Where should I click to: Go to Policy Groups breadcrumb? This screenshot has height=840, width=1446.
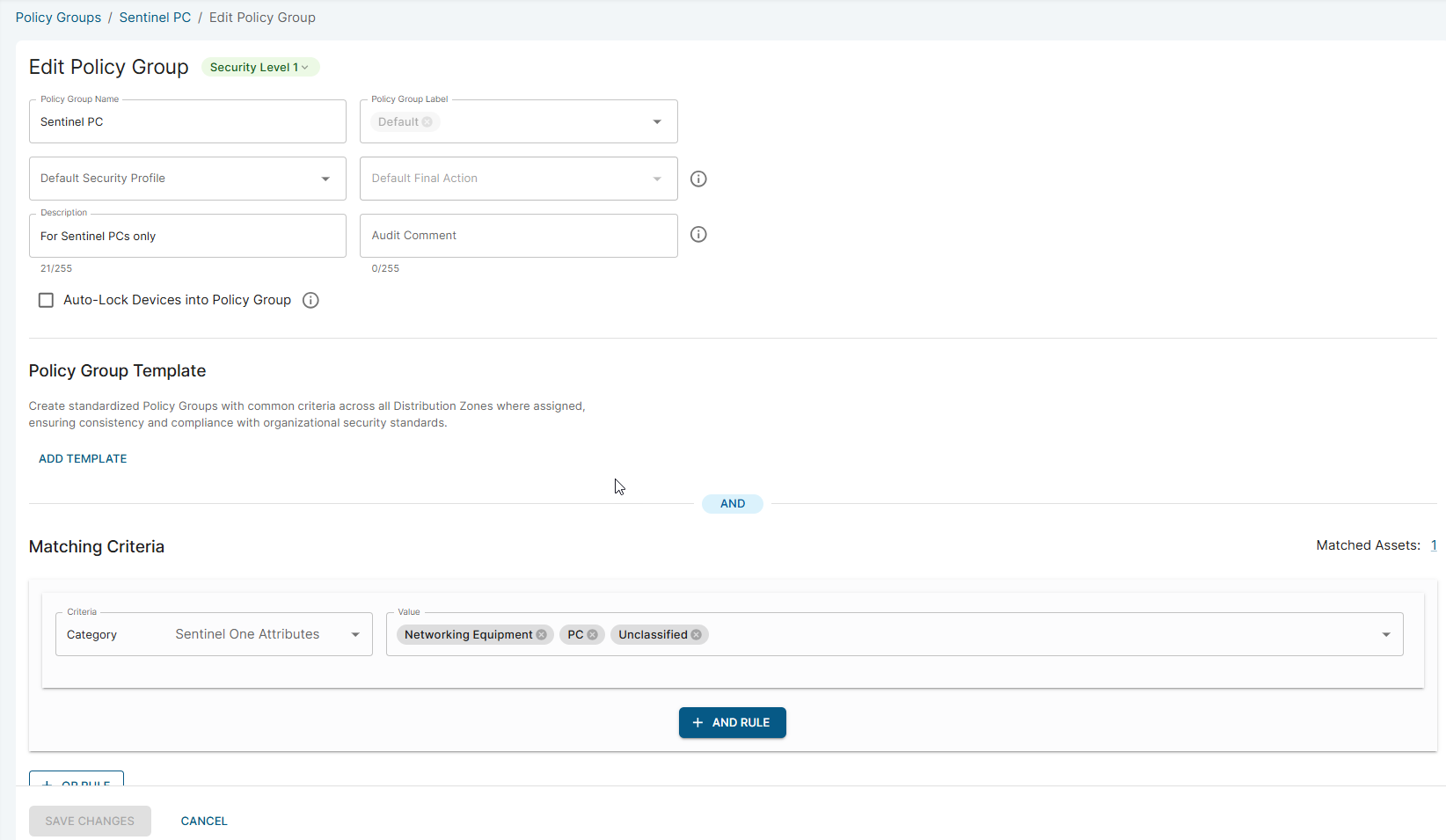coord(58,18)
